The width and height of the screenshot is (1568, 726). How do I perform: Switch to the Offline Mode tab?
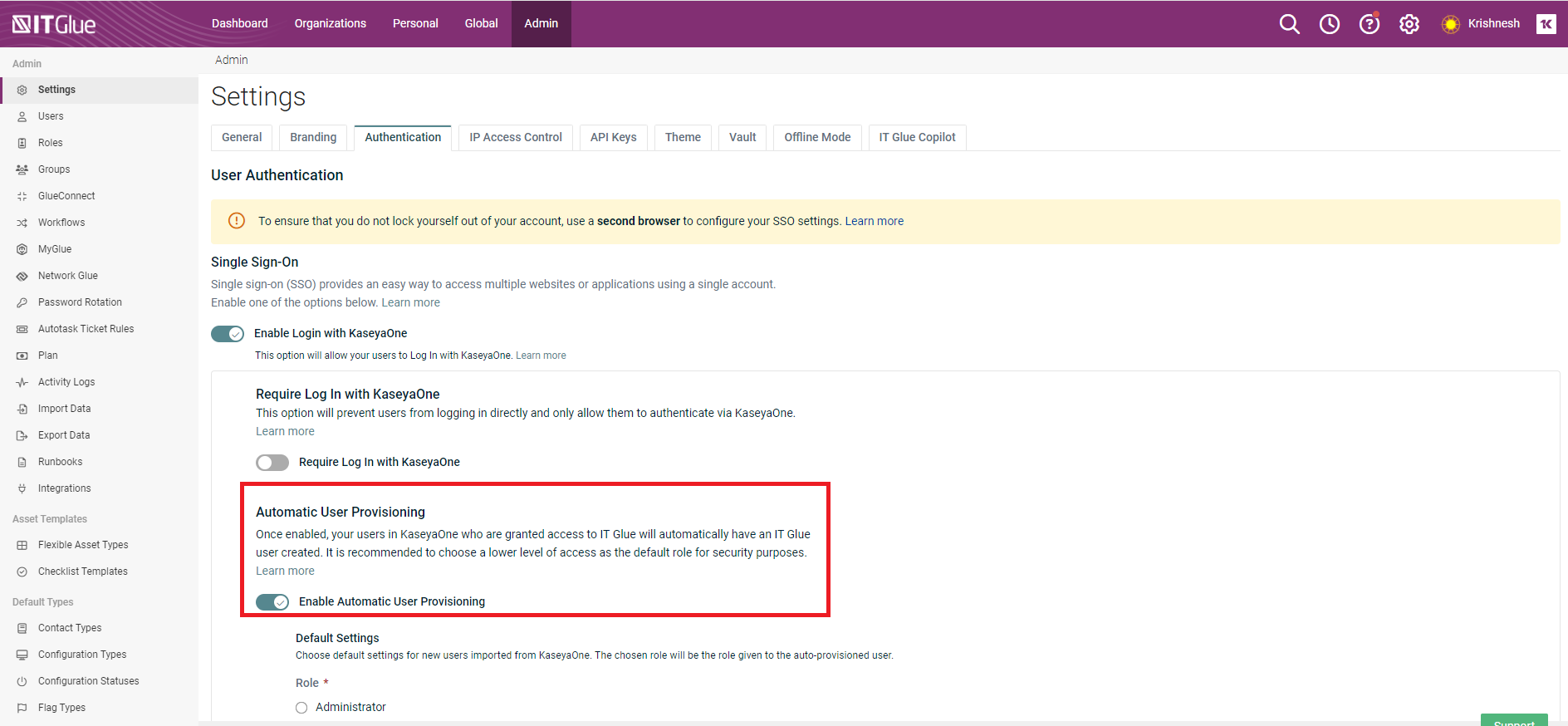(x=817, y=138)
